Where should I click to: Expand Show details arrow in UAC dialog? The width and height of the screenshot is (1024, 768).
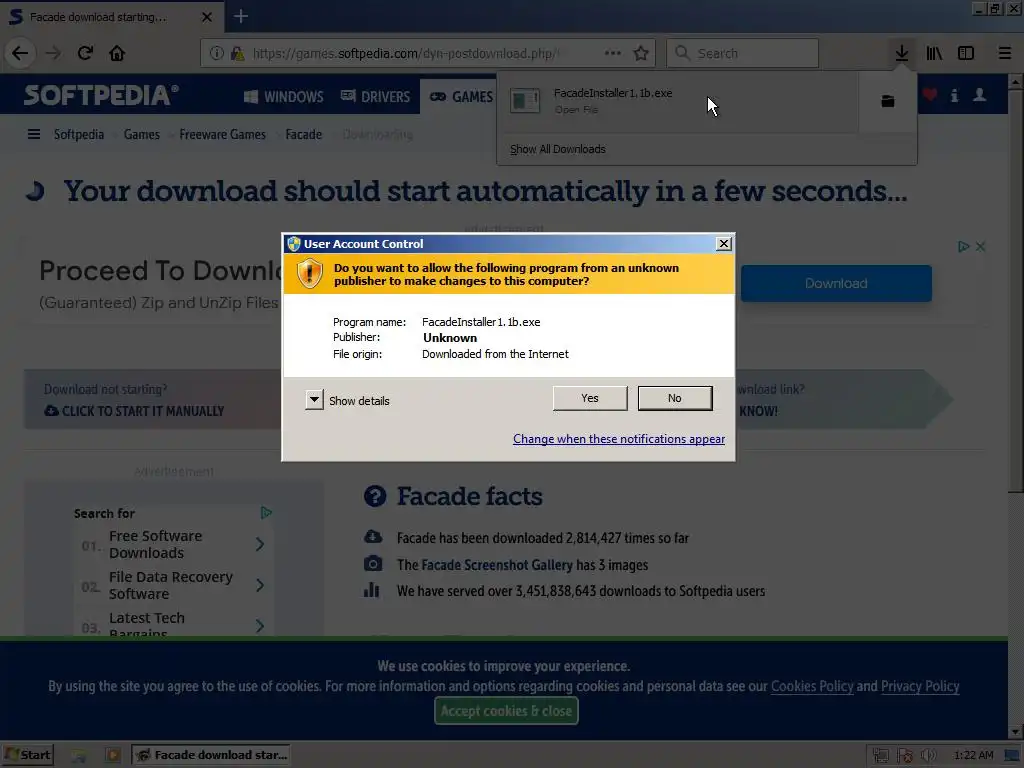pos(314,400)
